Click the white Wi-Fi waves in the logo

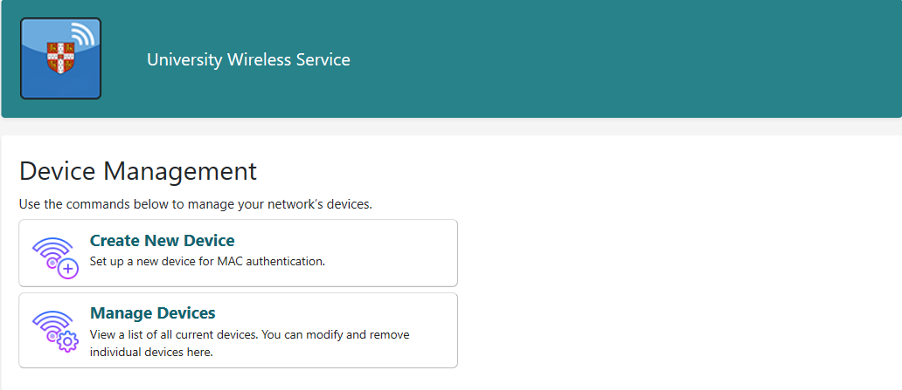pos(83,35)
